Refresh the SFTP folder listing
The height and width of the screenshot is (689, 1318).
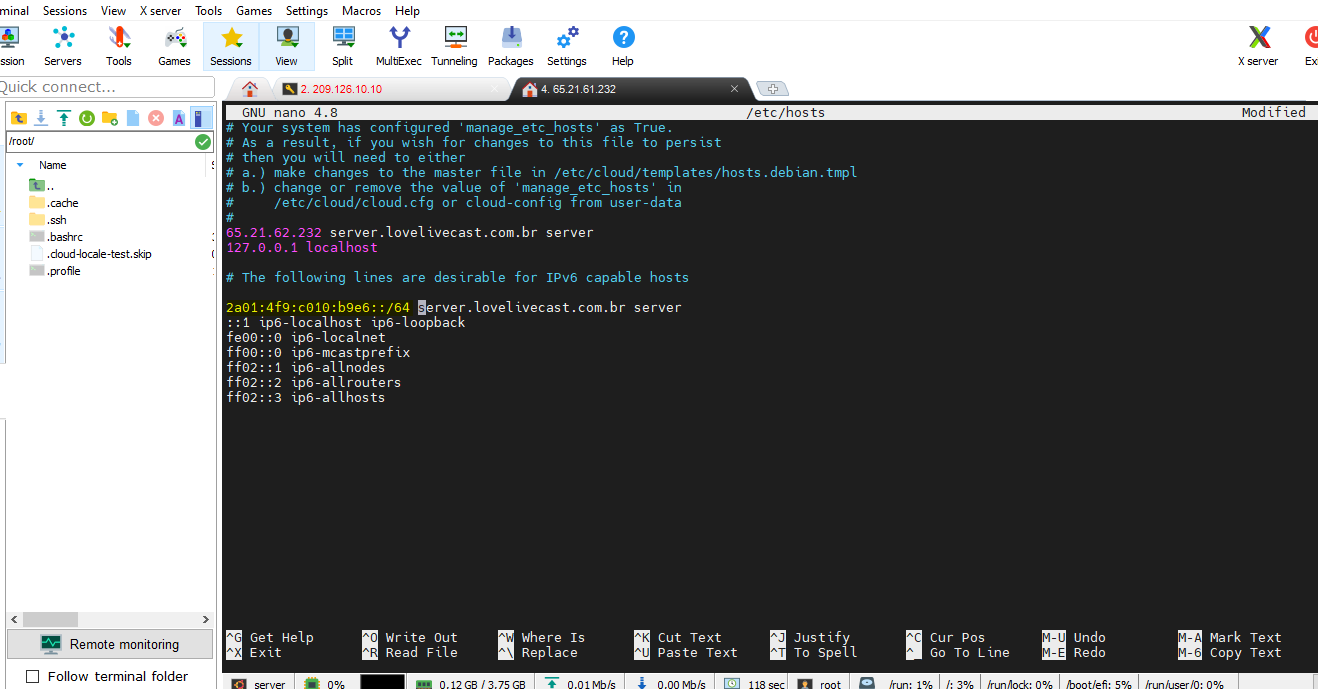point(87,118)
